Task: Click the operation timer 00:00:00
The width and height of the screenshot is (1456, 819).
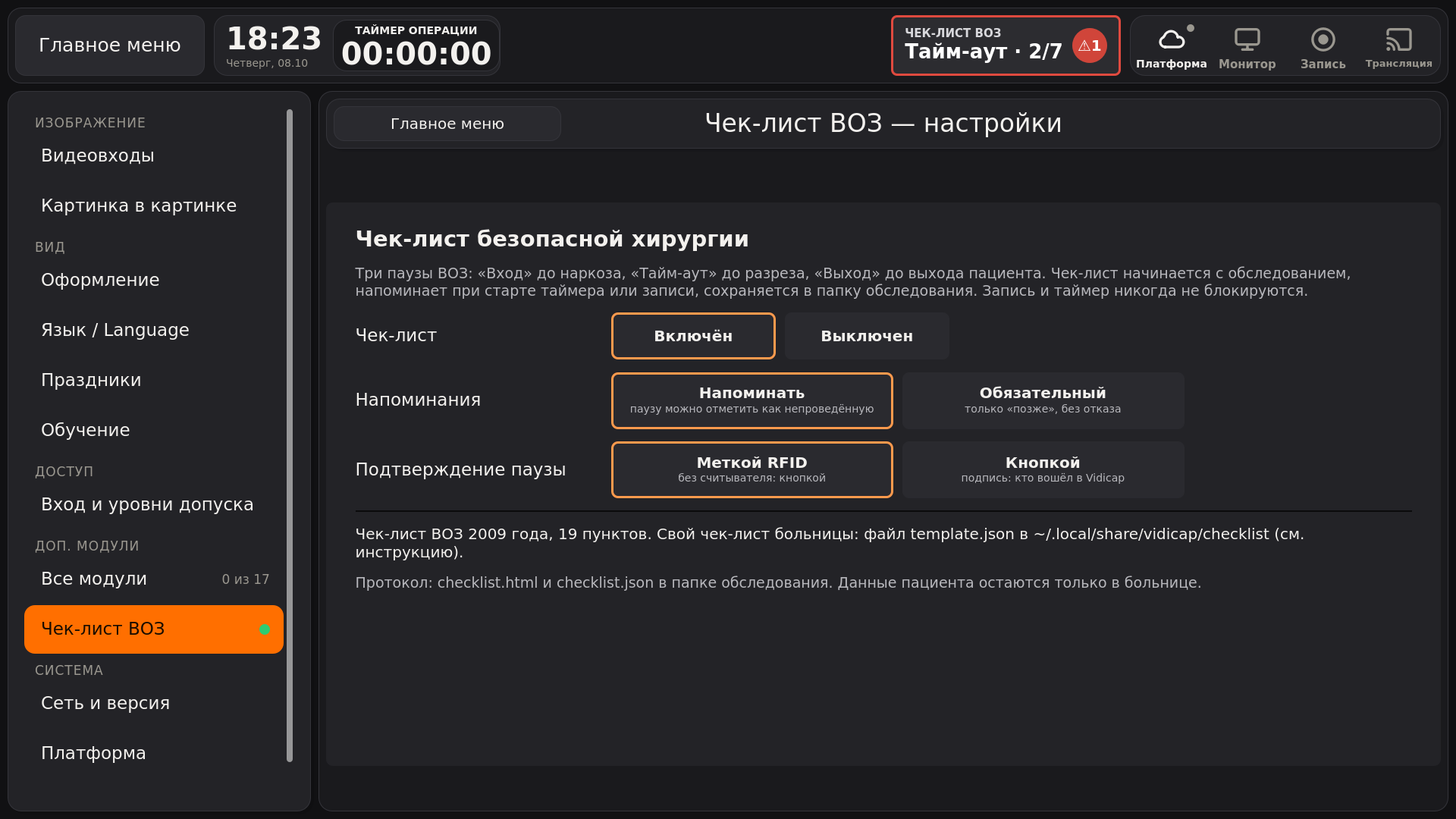Action: pyautogui.click(x=416, y=45)
